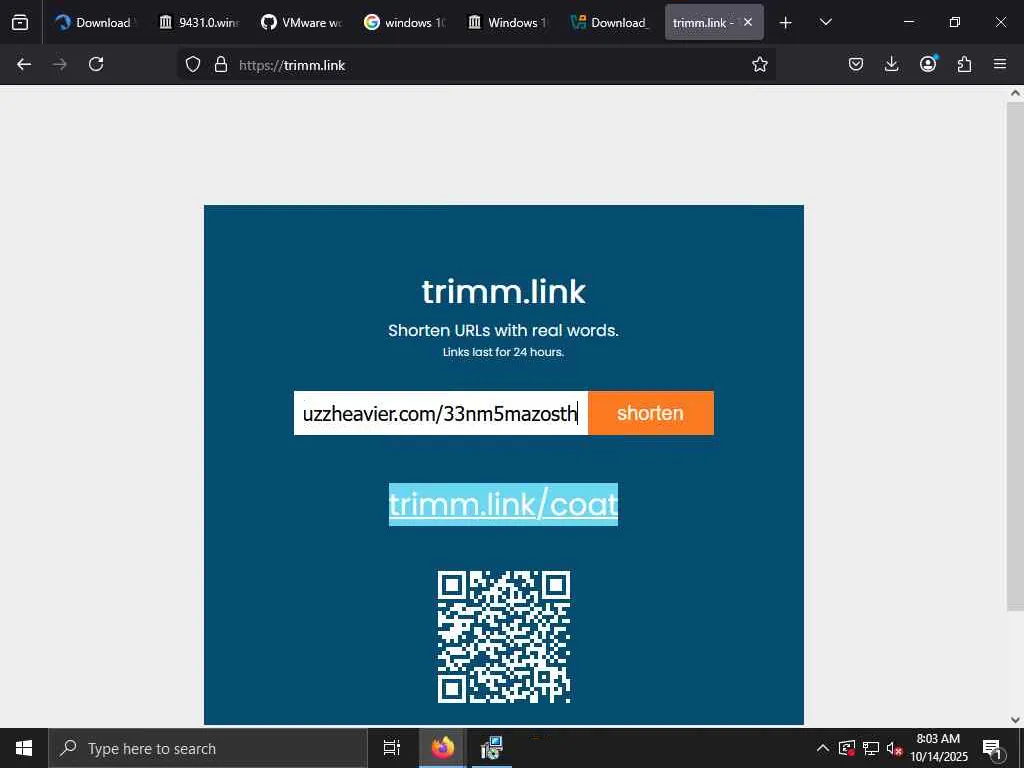1024x768 pixels.
Task: Click the security alert tray icon
Action: tap(847, 748)
